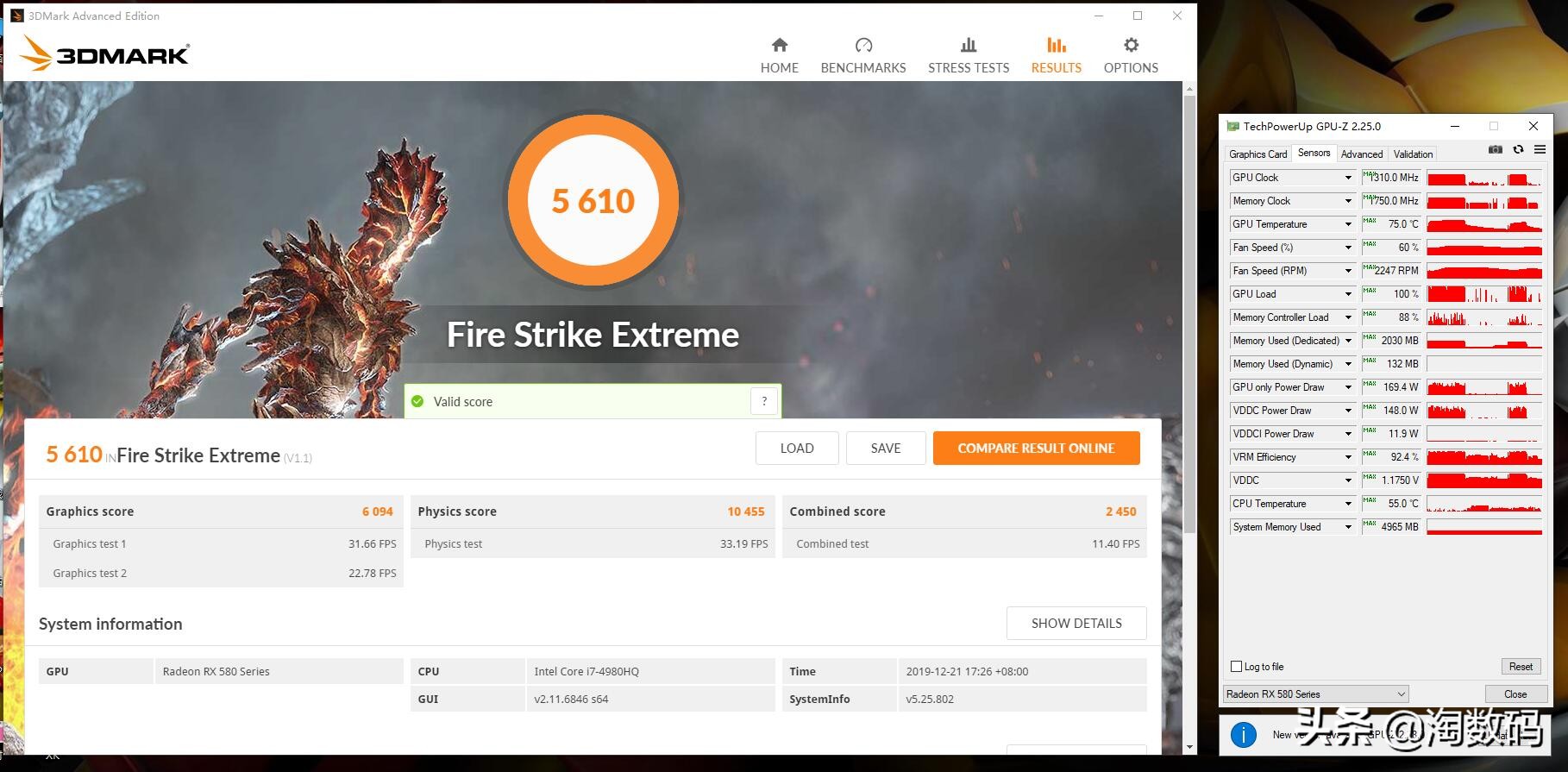This screenshot has height=772, width=1568.
Task: Click the 3DMark scrollbar up arrow
Action: 1189,88
